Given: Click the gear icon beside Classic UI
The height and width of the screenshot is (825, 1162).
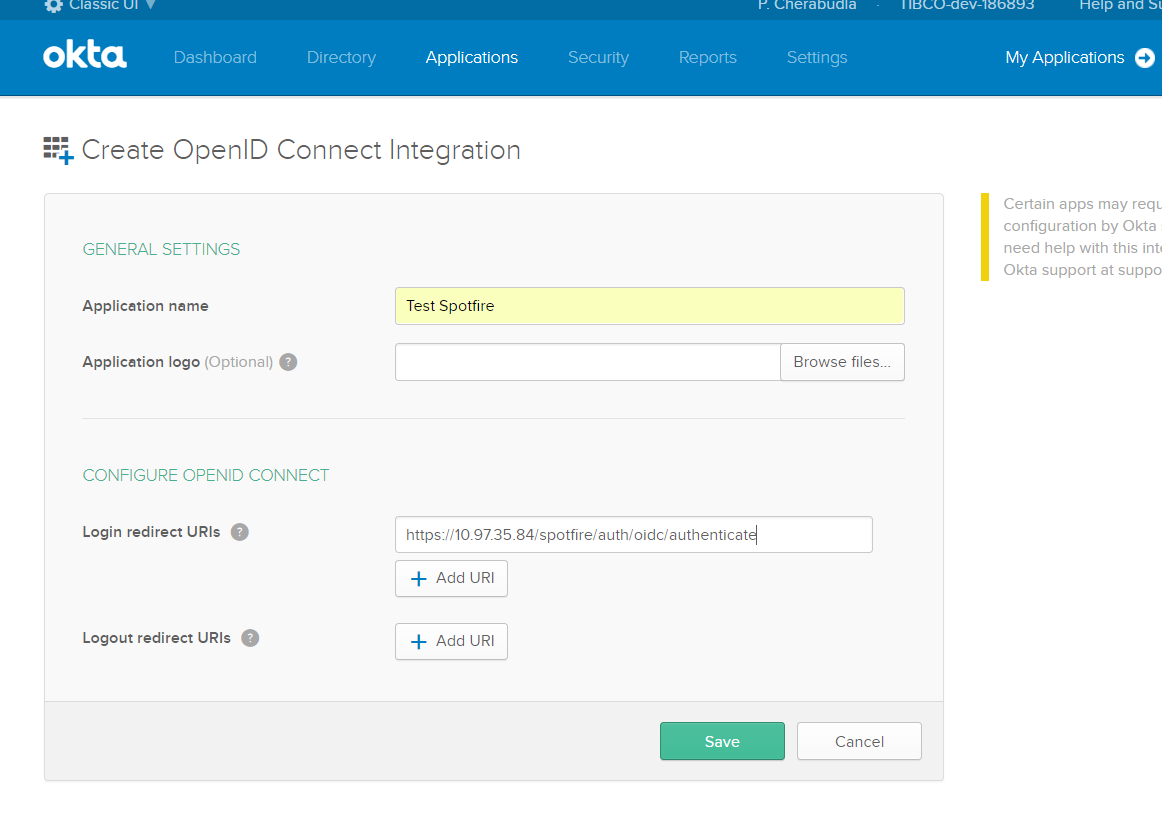Looking at the screenshot, I should (54, 5).
